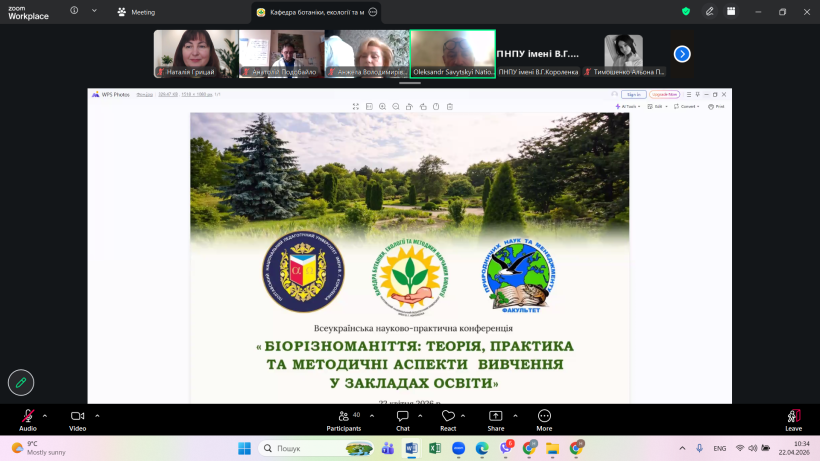The image size is (820, 461).
Task: Open shared screen title options menu
Action: [372, 12]
